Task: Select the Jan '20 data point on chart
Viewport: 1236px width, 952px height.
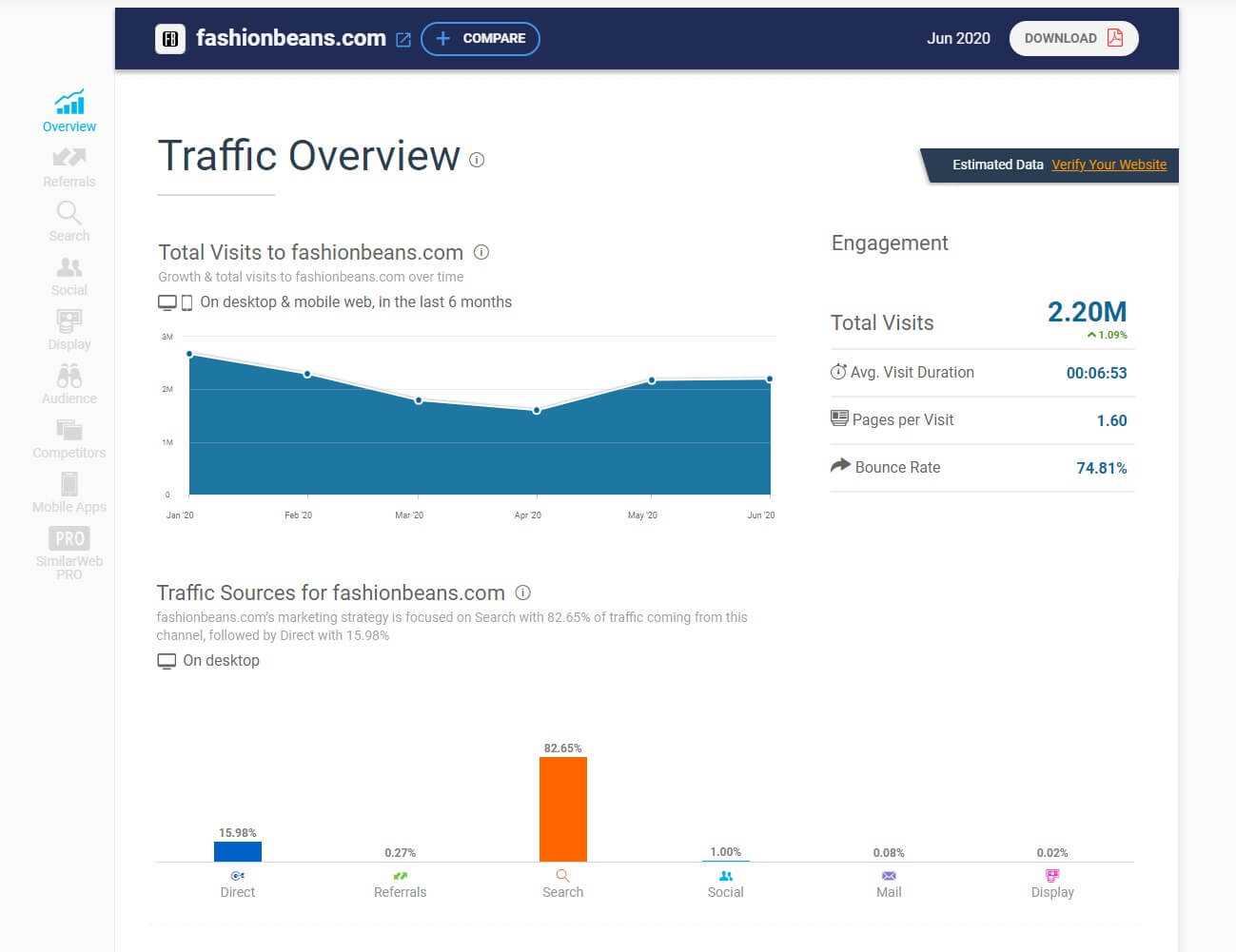Action: pyautogui.click(x=190, y=354)
